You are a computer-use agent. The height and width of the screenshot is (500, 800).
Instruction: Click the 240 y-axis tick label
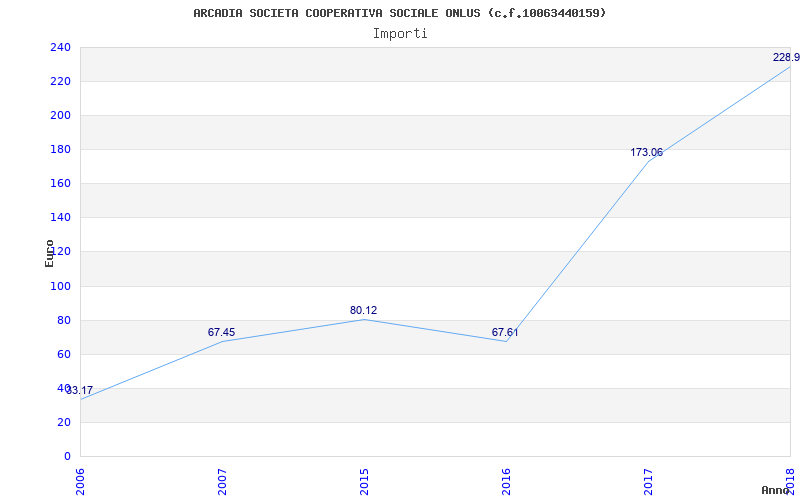coord(60,47)
